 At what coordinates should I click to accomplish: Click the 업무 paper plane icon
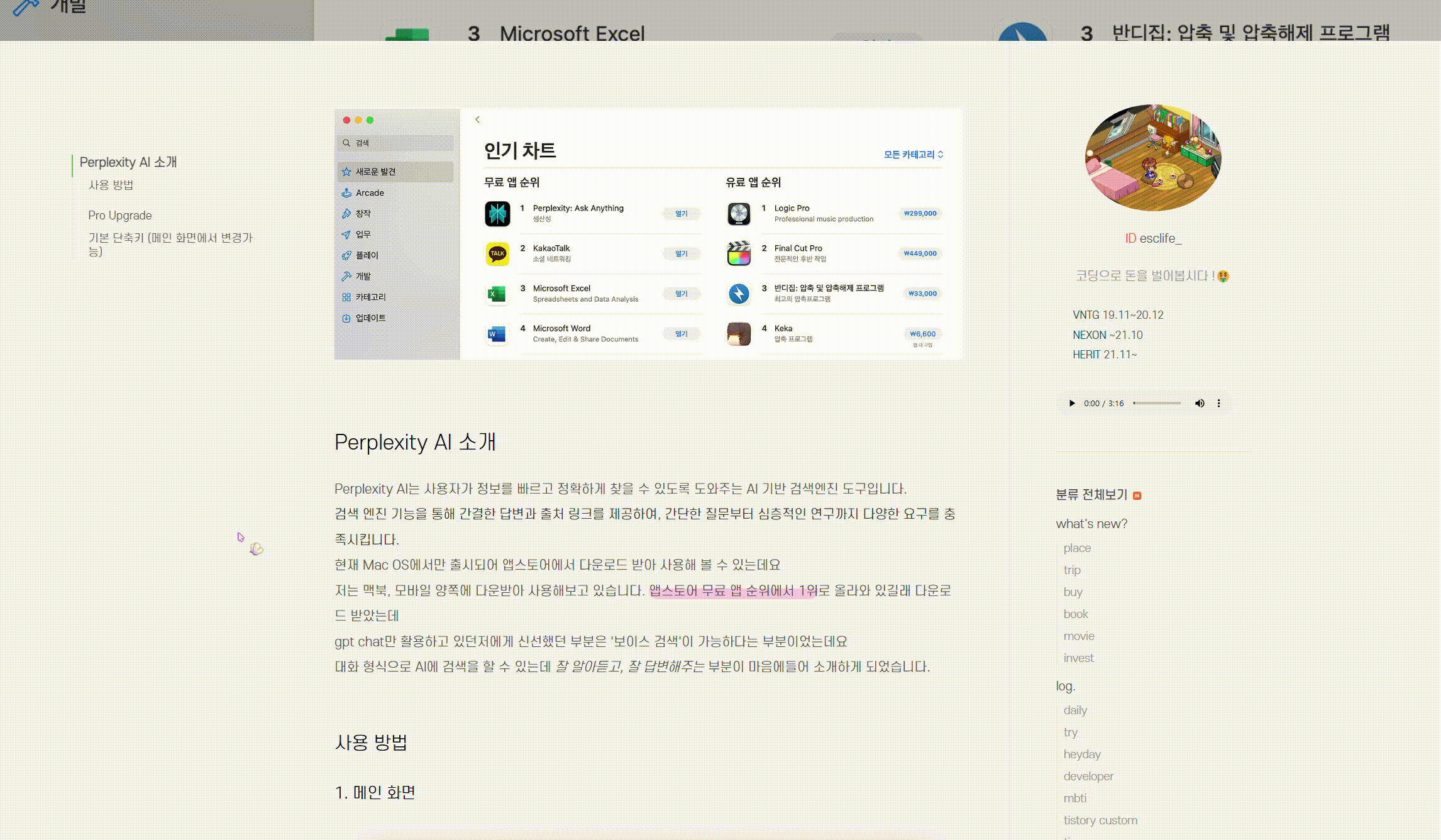pyautogui.click(x=346, y=235)
